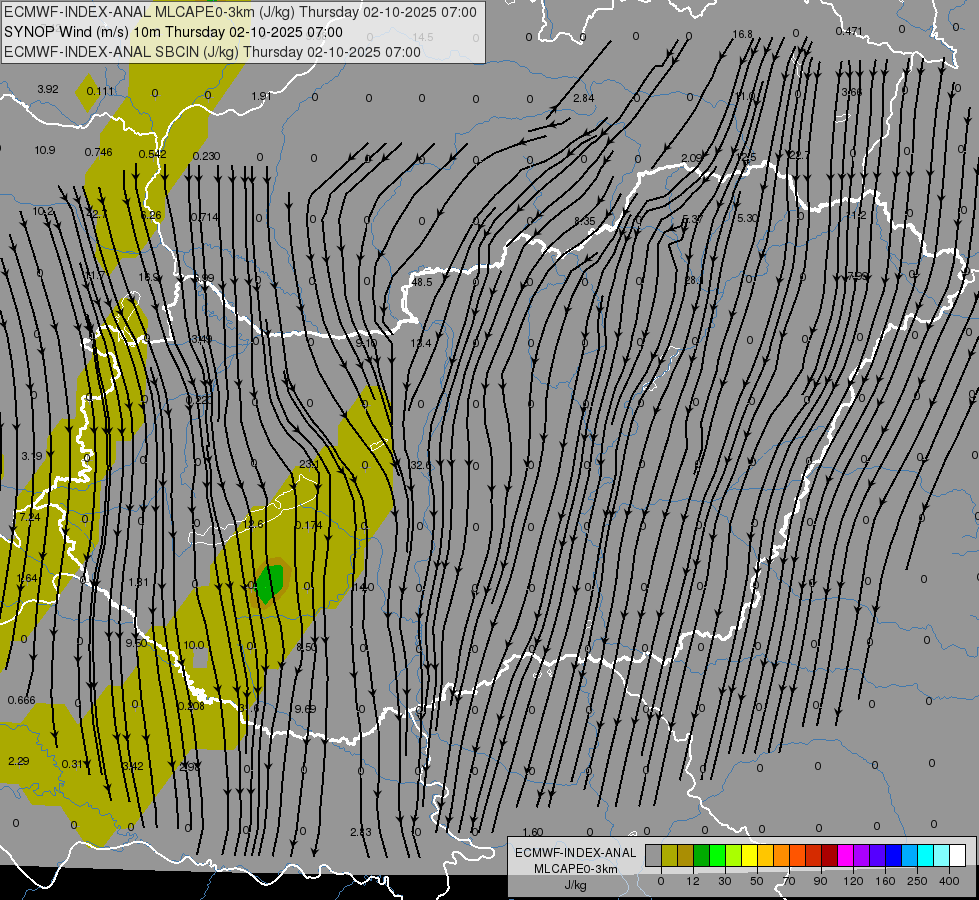This screenshot has width=979, height=900.
Task: Click the map value '0.666'
Action: pyautogui.click(x=22, y=700)
